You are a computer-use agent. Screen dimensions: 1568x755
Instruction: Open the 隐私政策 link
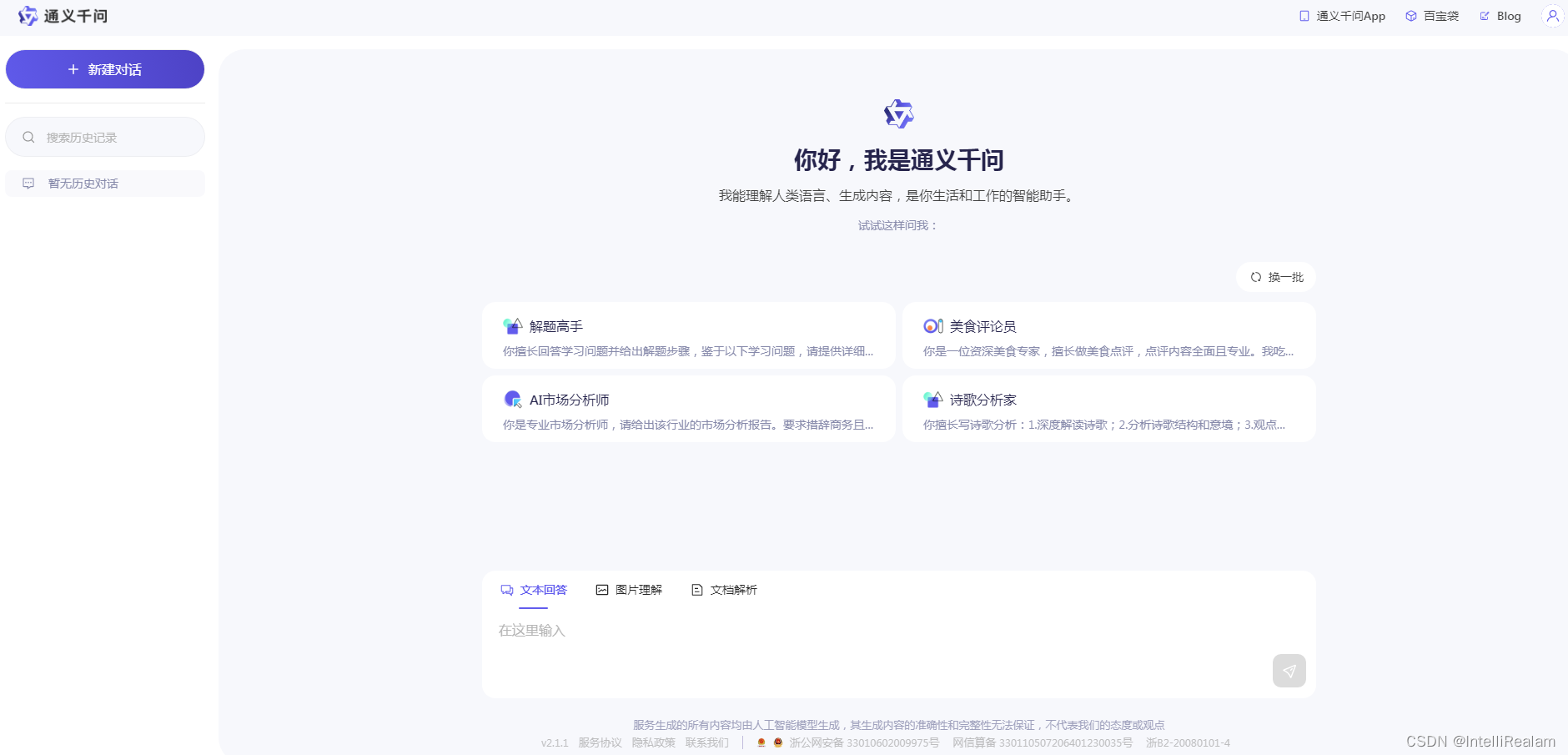(x=654, y=742)
